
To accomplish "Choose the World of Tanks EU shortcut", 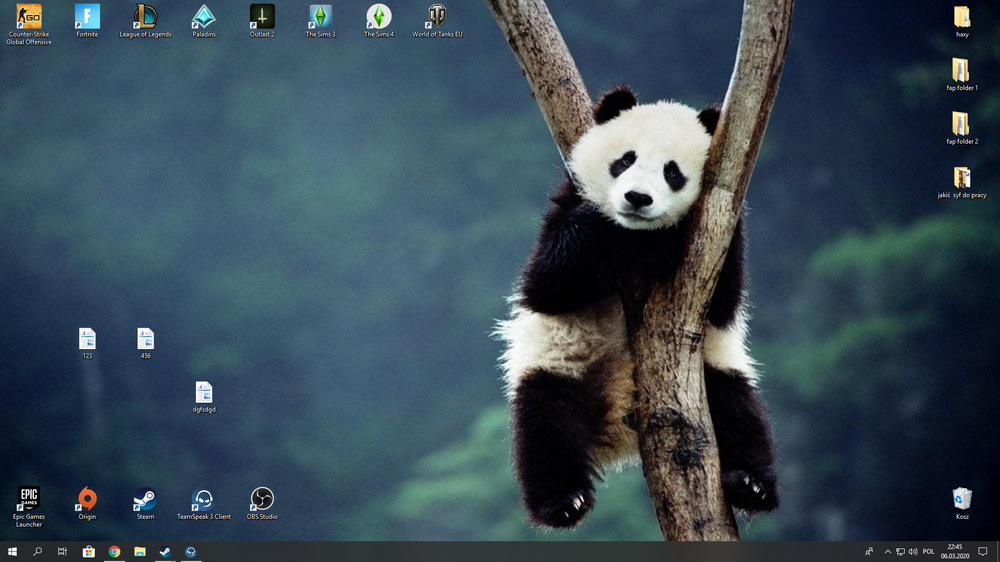I will [437, 20].
